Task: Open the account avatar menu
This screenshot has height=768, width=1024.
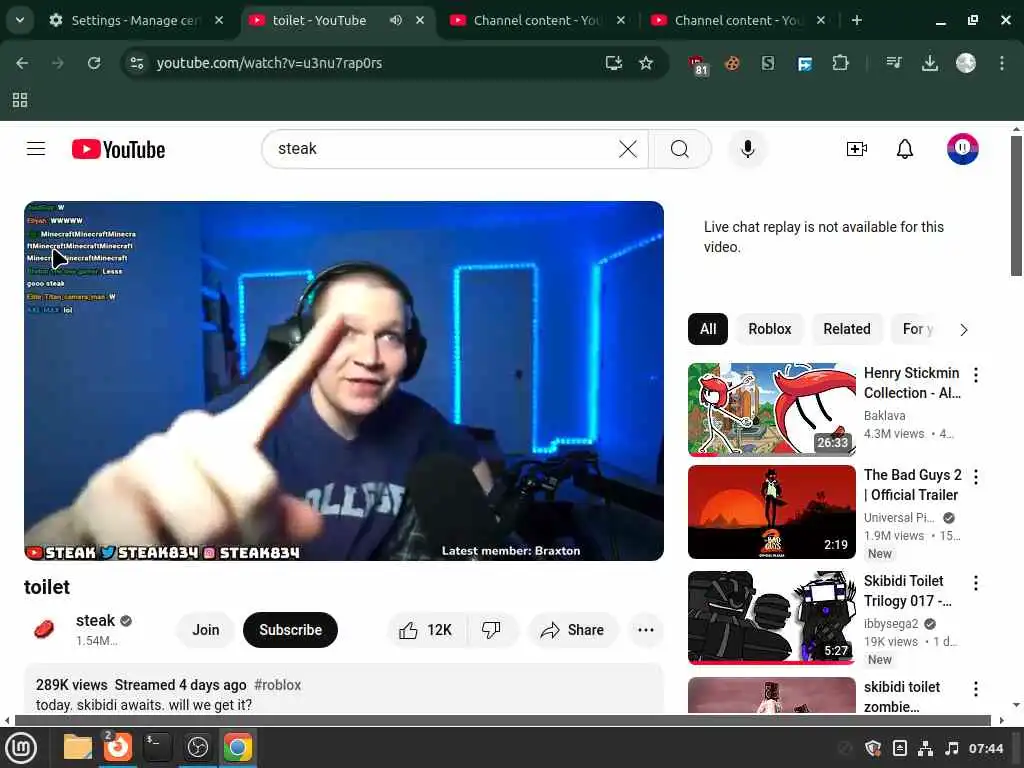Action: click(x=963, y=149)
